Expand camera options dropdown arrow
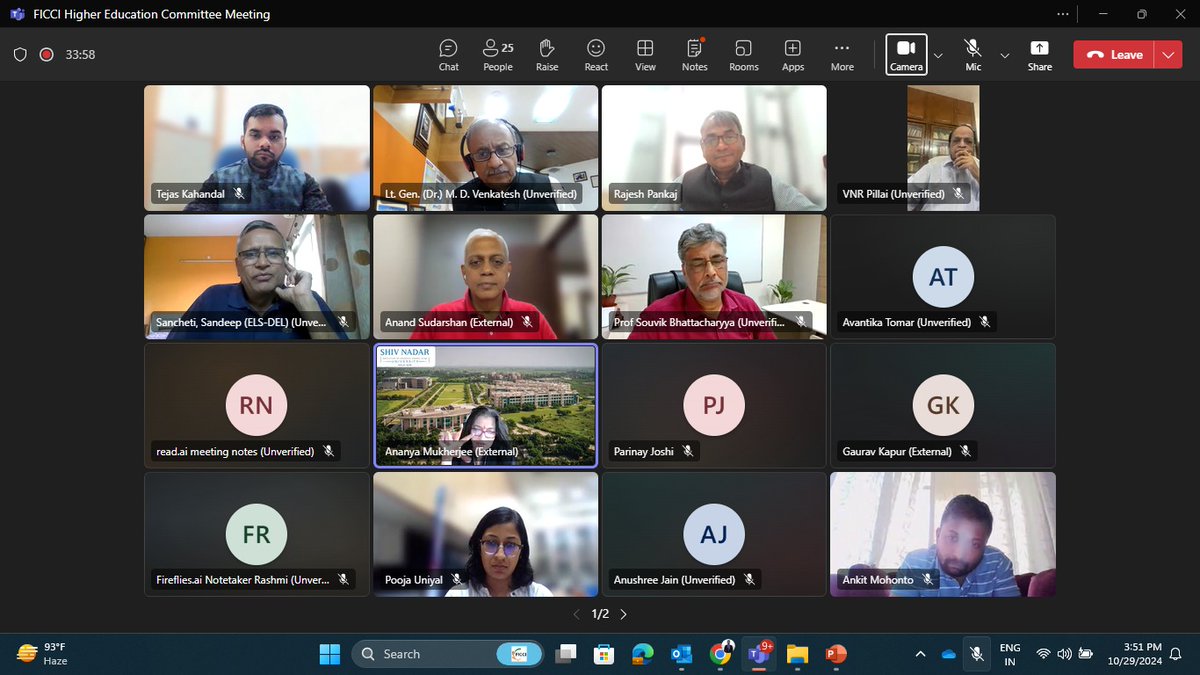Image resolution: width=1200 pixels, height=675 pixels. point(938,55)
